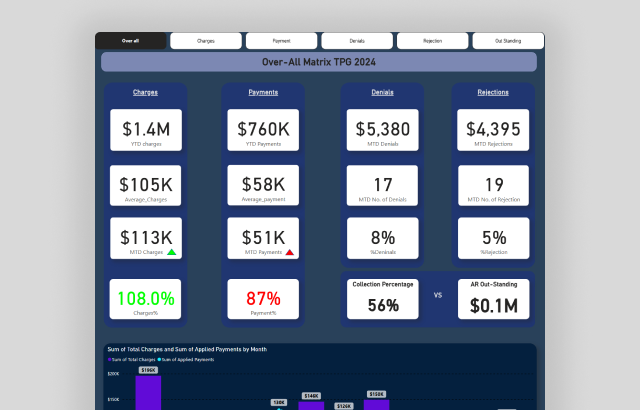Open the Out Standing tab
Viewport: 640px width, 410px height.
pos(508,41)
